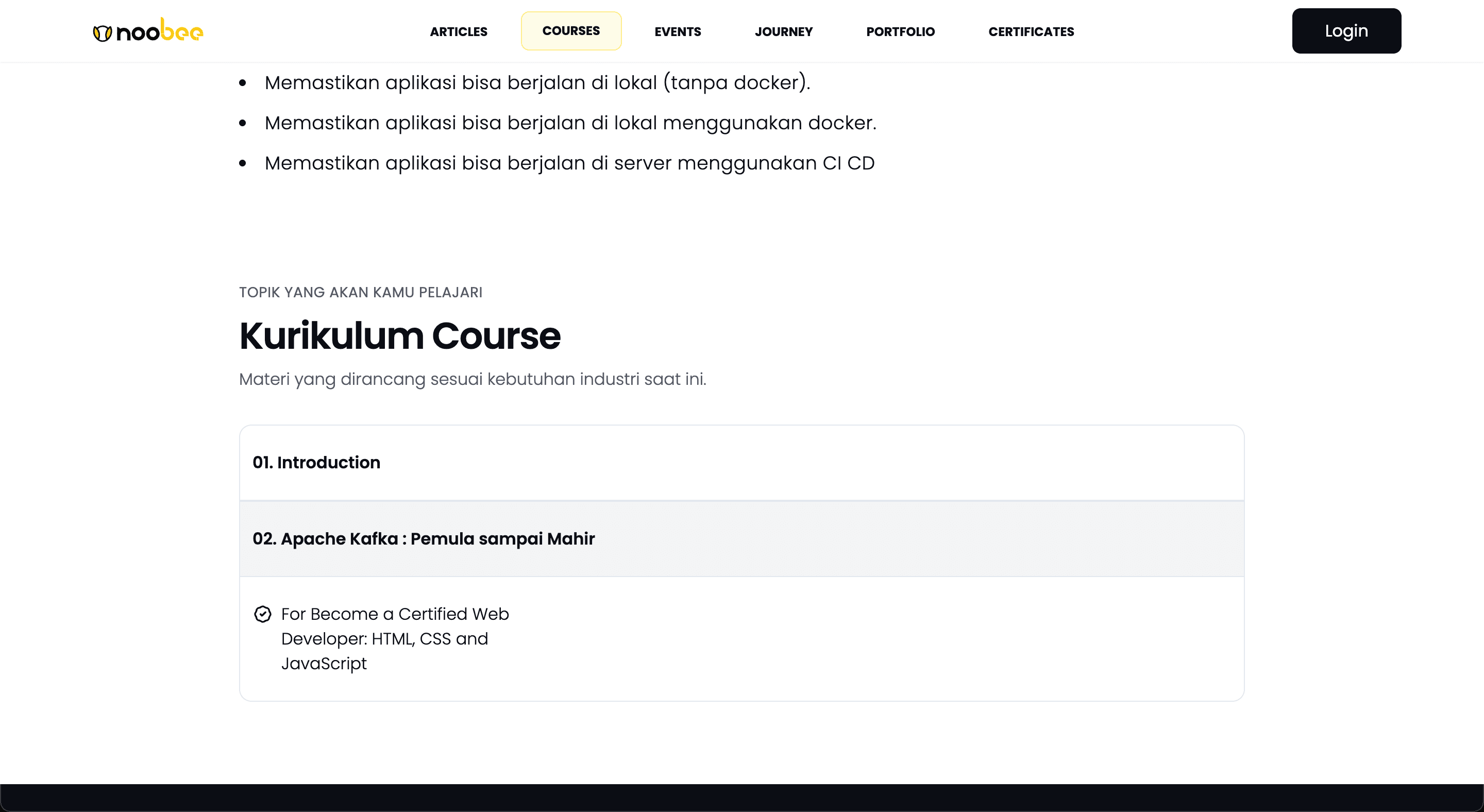The height and width of the screenshot is (812, 1484).
Task: Click the Login button
Action: 1346,30
